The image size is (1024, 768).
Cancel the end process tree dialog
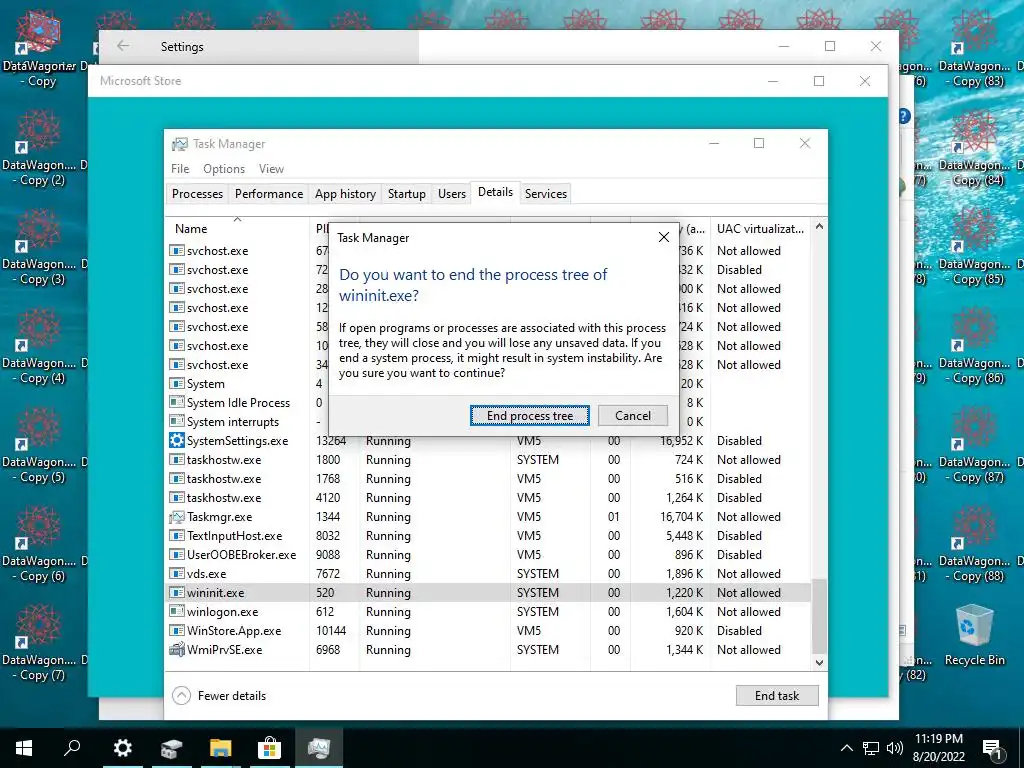632,415
